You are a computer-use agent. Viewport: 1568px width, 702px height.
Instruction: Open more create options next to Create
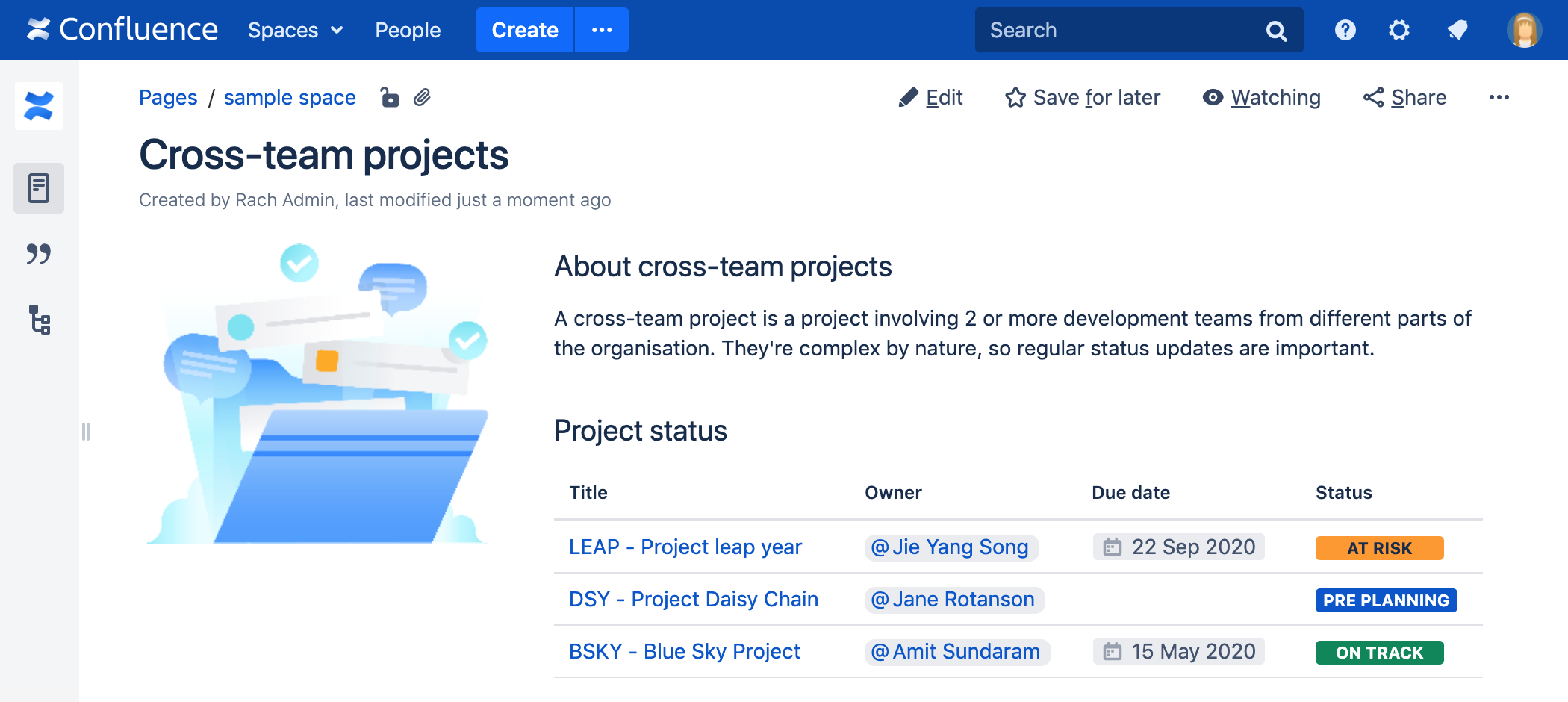tap(601, 30)
